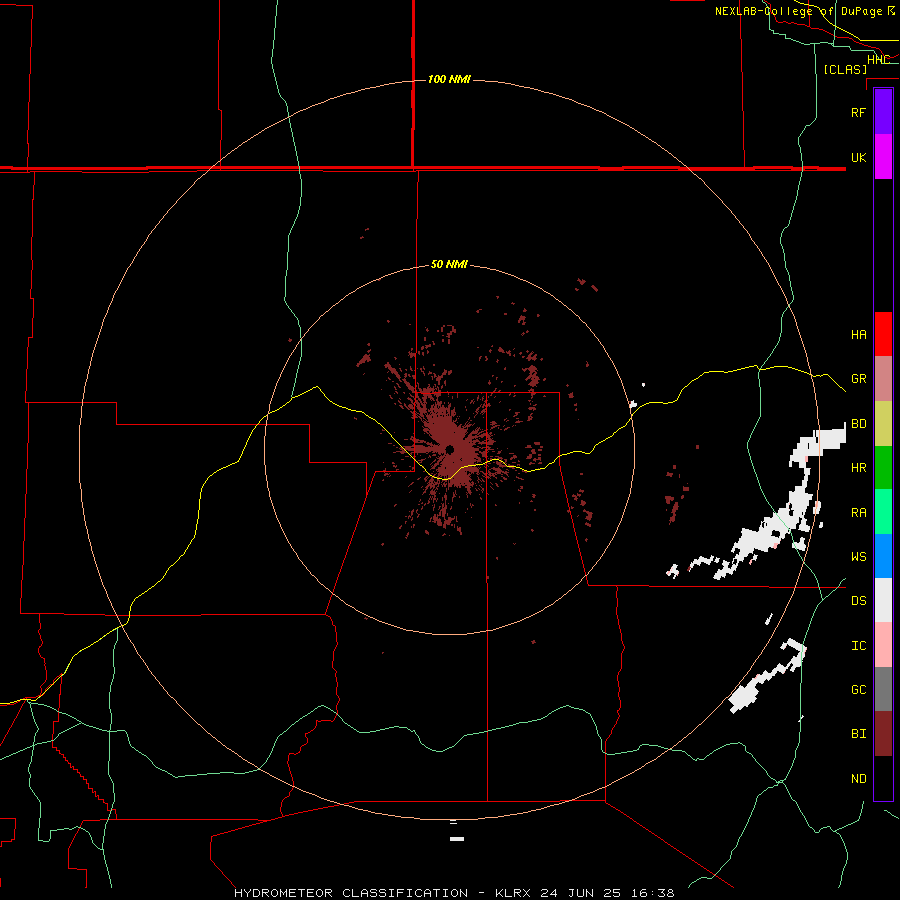Image resolution: width=900 pixels, height=900 pixels.
Task: Click the WS legend label
Action: [x=858, y=557]
